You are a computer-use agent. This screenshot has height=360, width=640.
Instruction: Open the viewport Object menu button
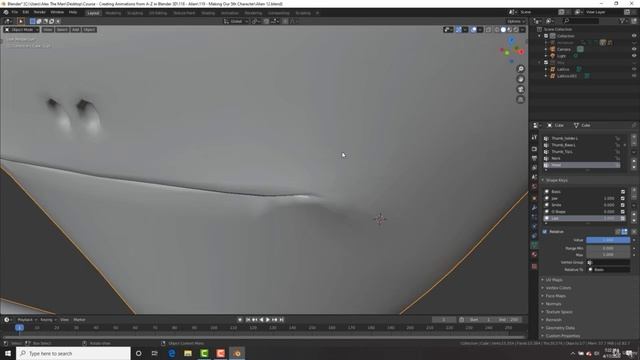click(89, 30)
